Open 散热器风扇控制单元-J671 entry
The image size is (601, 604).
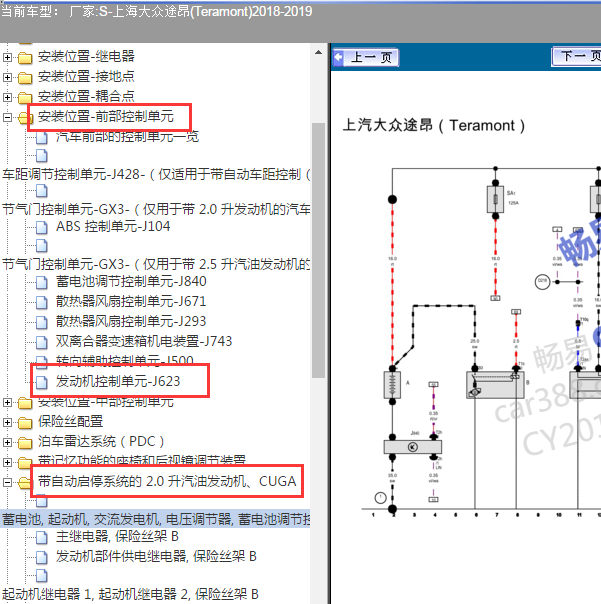point(131,302)
